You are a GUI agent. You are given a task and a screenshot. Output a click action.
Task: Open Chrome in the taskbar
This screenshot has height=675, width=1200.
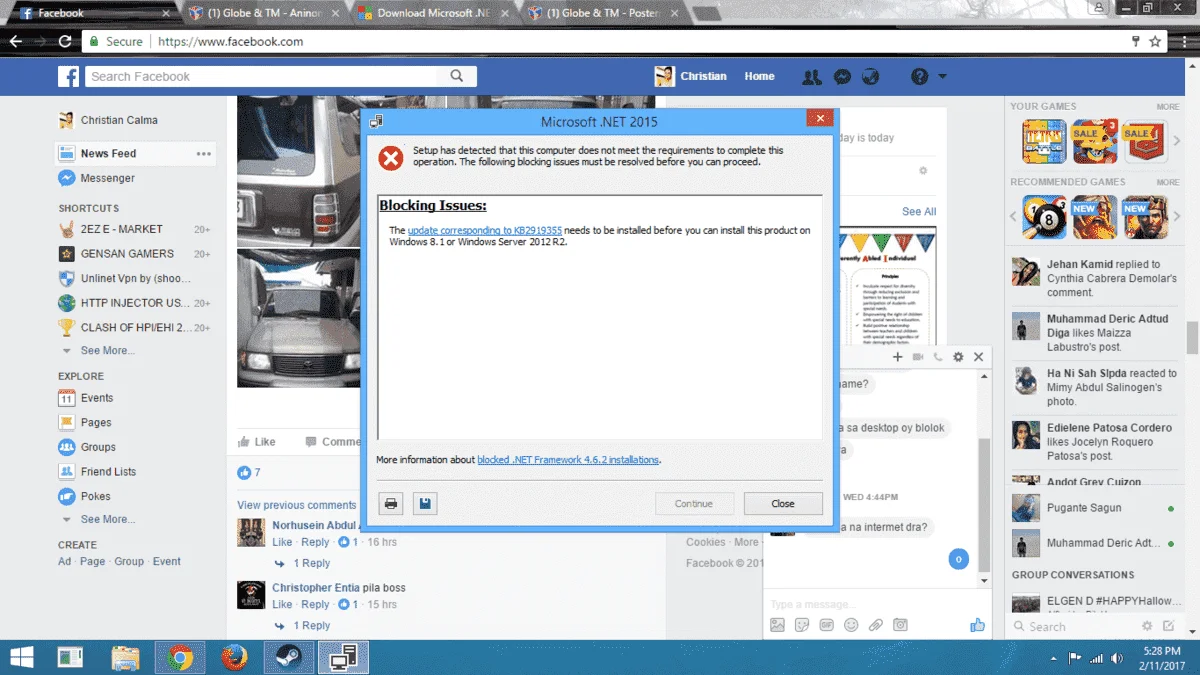[x=180, y=658]
